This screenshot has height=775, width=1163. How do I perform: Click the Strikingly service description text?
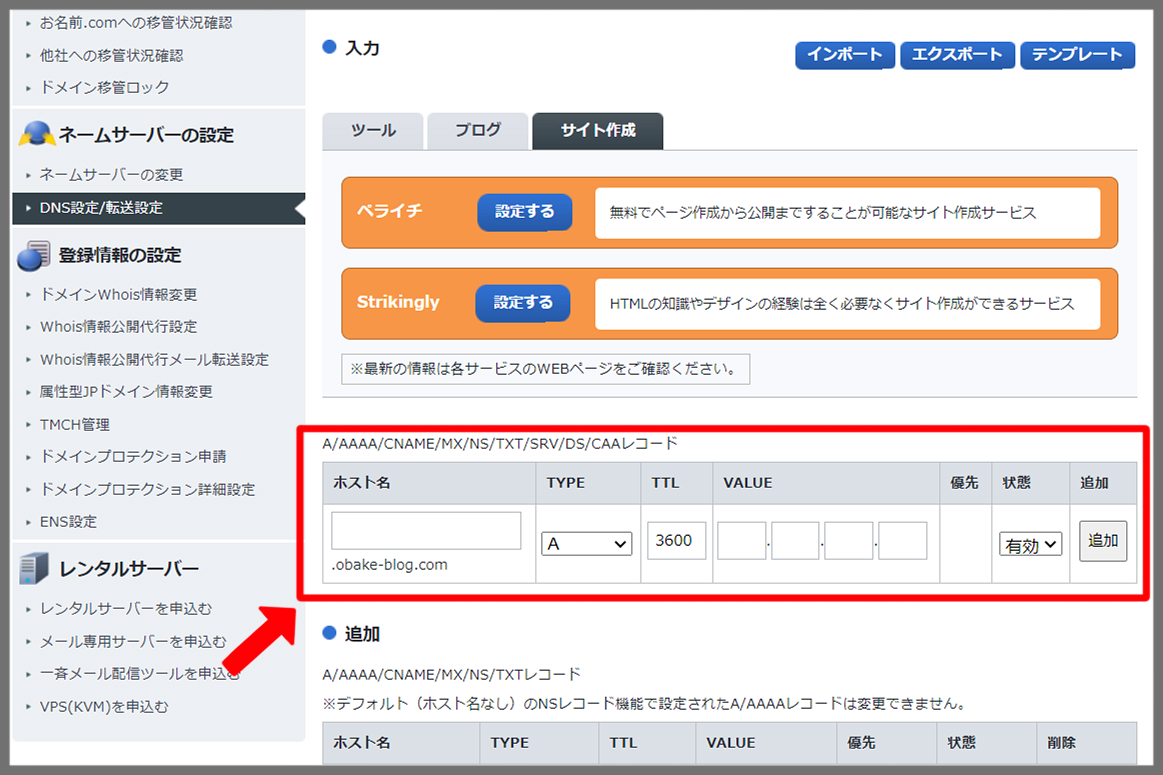(842, 304)
